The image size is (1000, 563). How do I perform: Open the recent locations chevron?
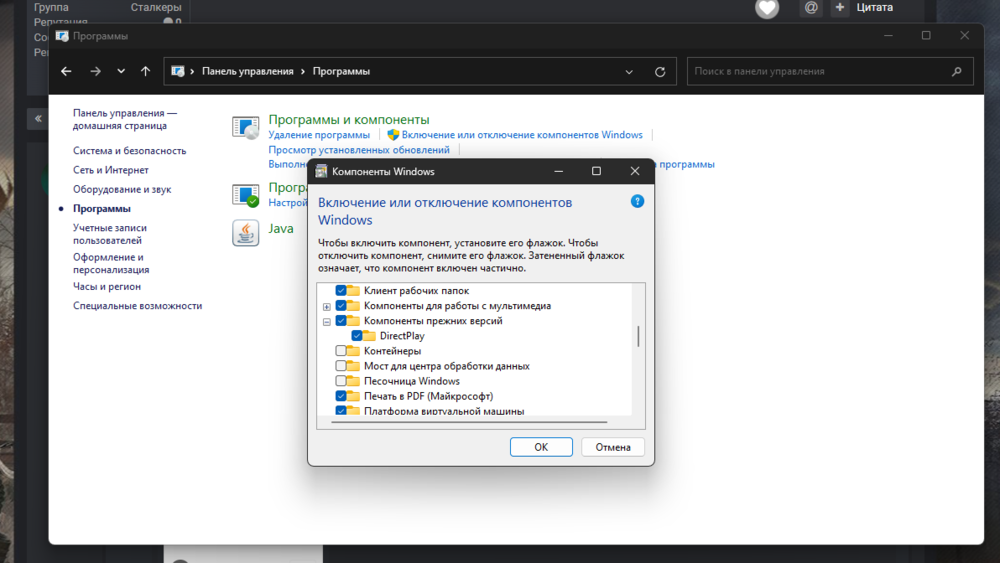tap(121, 71)
